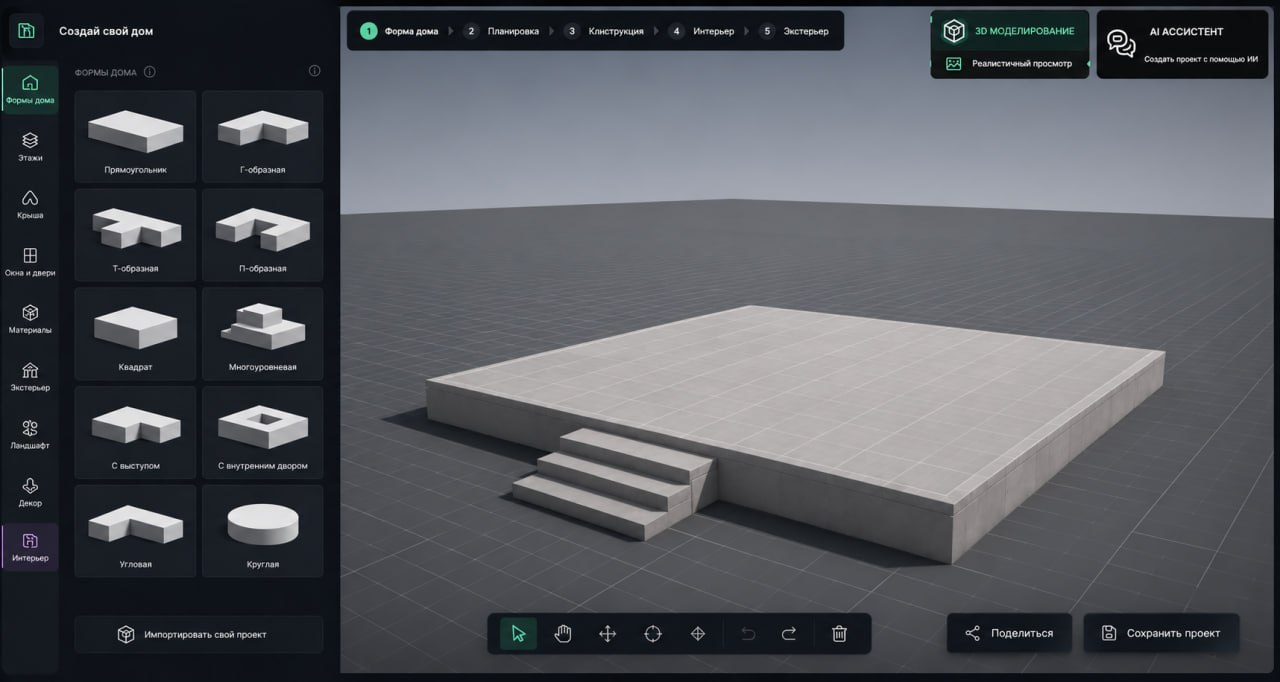This screenshot has height=682, width=1280.
Task: Select the diamond snap tool
Action: click(698, 633)
